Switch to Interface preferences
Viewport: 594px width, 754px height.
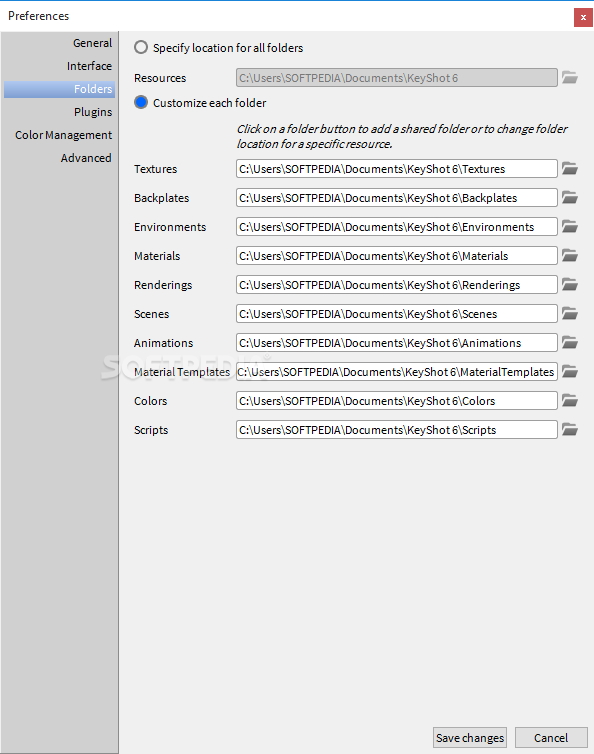(89, 66)
